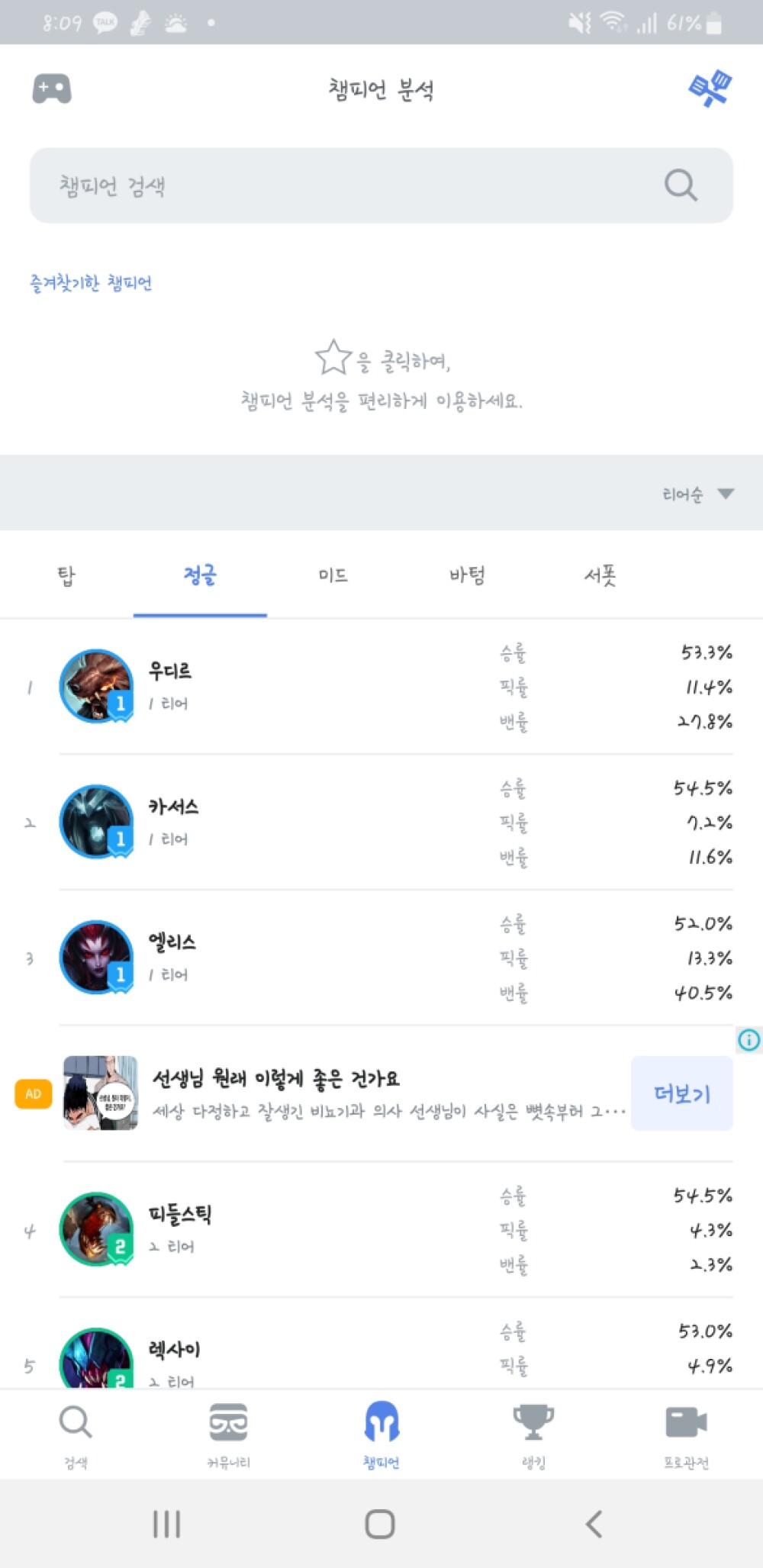The width and height of the screenshot is (763, 1568).
Task: Expand the 티어순 sort dropdown
Action: [x=697, y=494]
